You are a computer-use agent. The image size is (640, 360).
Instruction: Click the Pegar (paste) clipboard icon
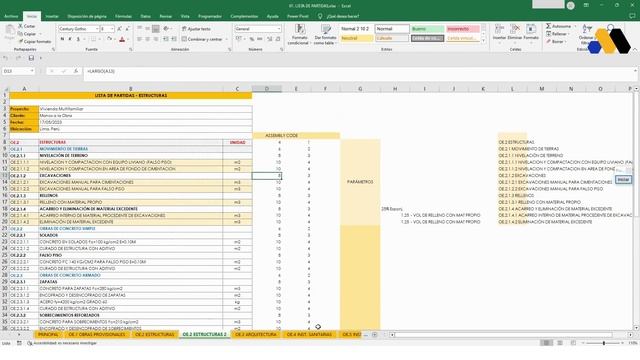(x=9, y=33)
